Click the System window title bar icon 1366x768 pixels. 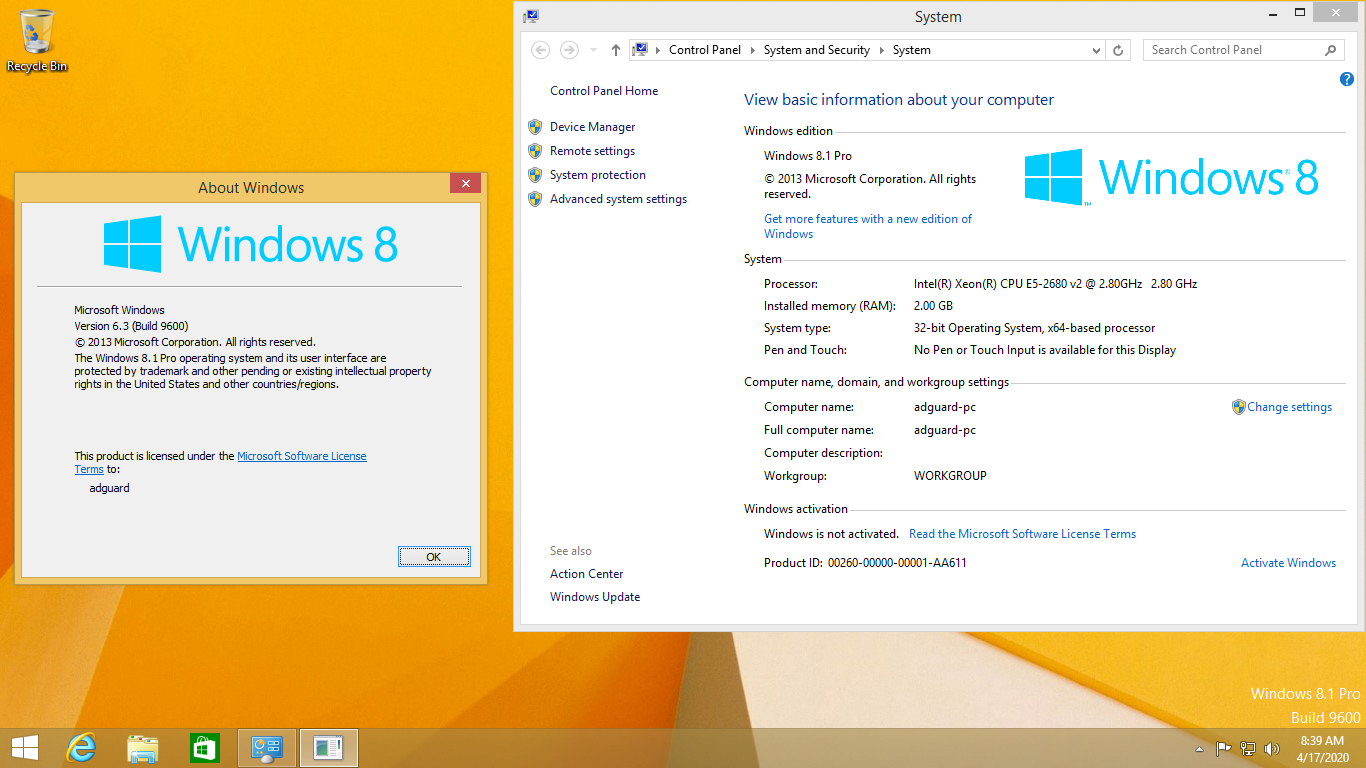click(531, 16)
